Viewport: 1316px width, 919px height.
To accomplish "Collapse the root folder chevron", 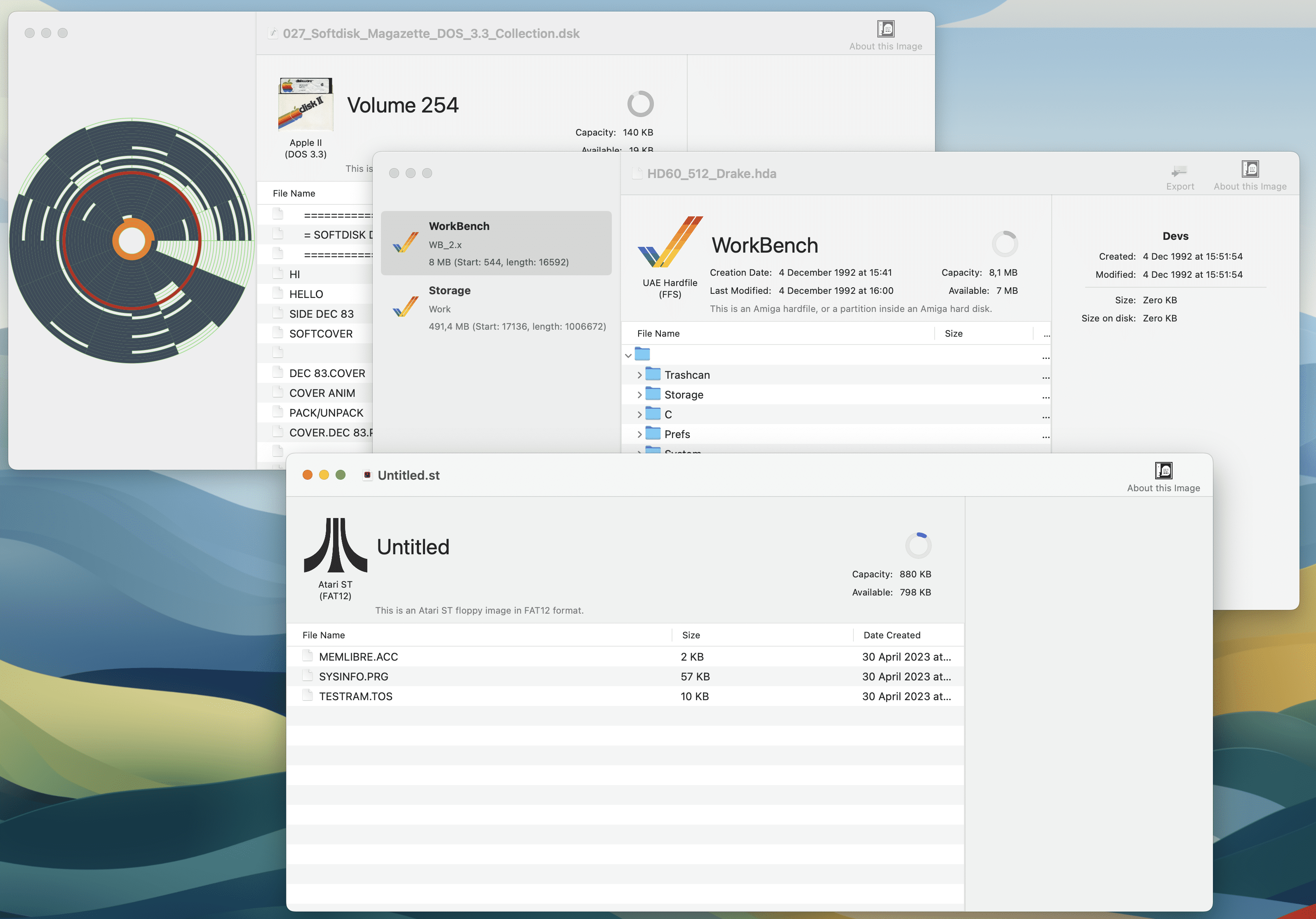I will 628,356.
